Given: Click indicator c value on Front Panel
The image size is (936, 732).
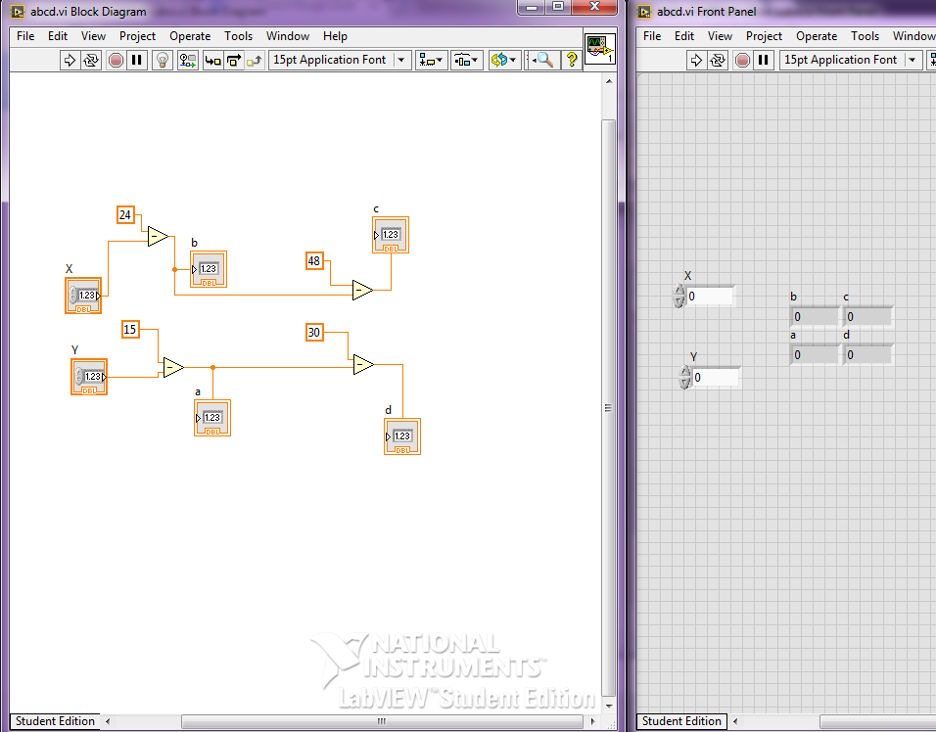Looking at the screenshot, I should pyautogui.click(x=868, y=316).
